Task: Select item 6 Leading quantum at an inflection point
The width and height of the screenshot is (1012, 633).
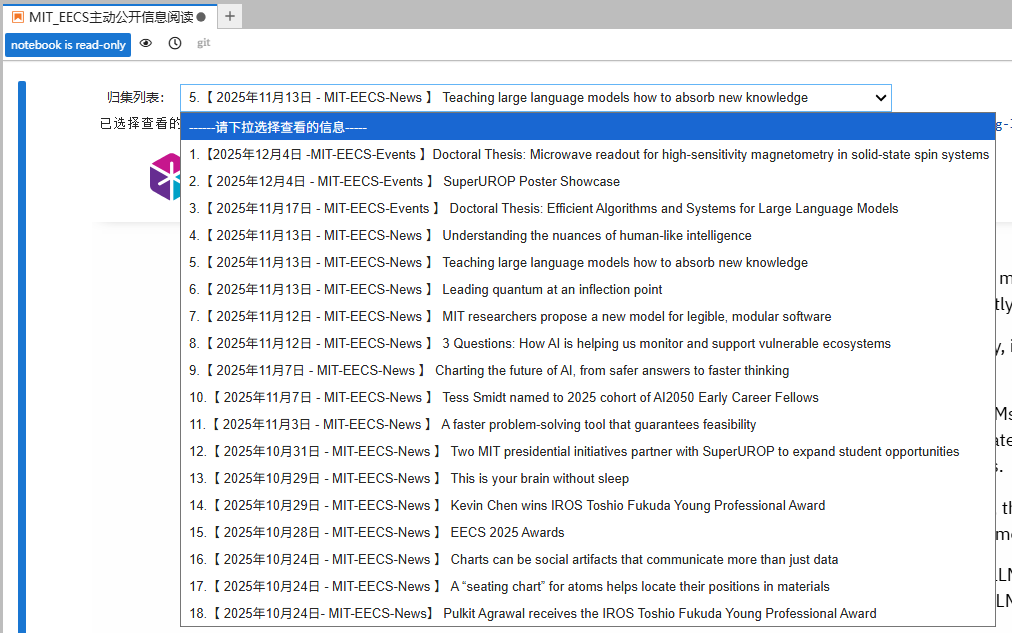Action: click(588, 290)
